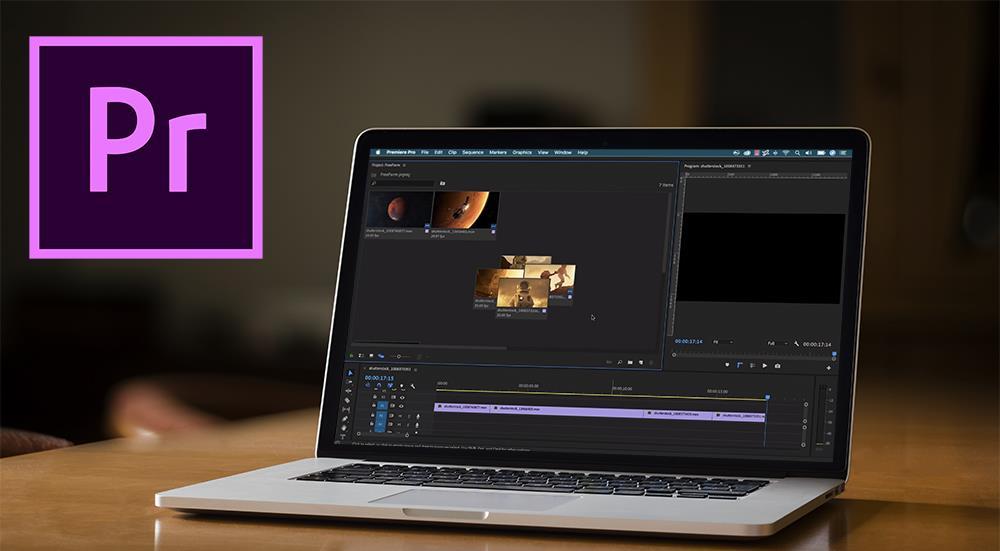Open macOS Spotlight search icon
This screenshot has width=1000, height=551.
click(x=797, y=153)
